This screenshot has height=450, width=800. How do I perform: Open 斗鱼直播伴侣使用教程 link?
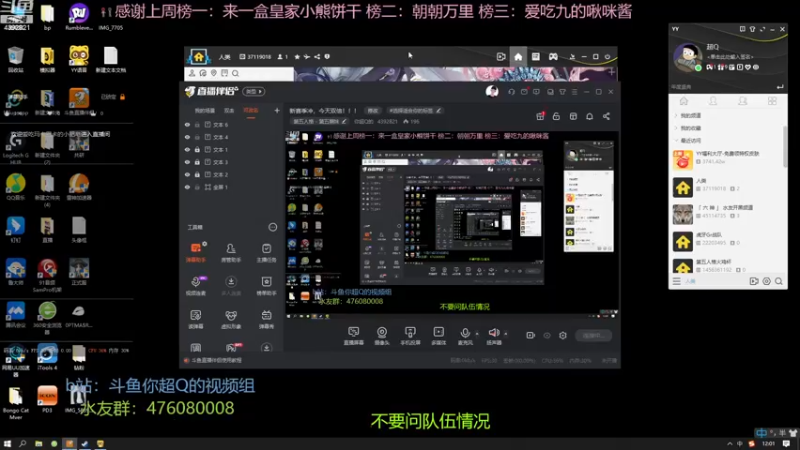216,360
